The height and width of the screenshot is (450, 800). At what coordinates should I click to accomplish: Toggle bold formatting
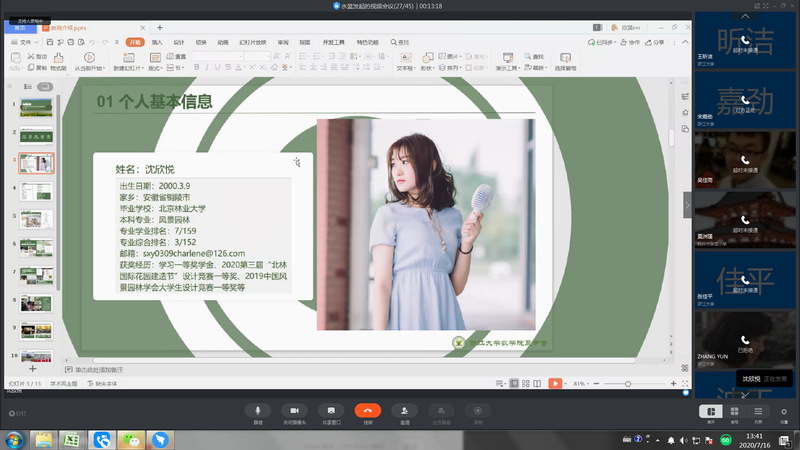point(196,67)
